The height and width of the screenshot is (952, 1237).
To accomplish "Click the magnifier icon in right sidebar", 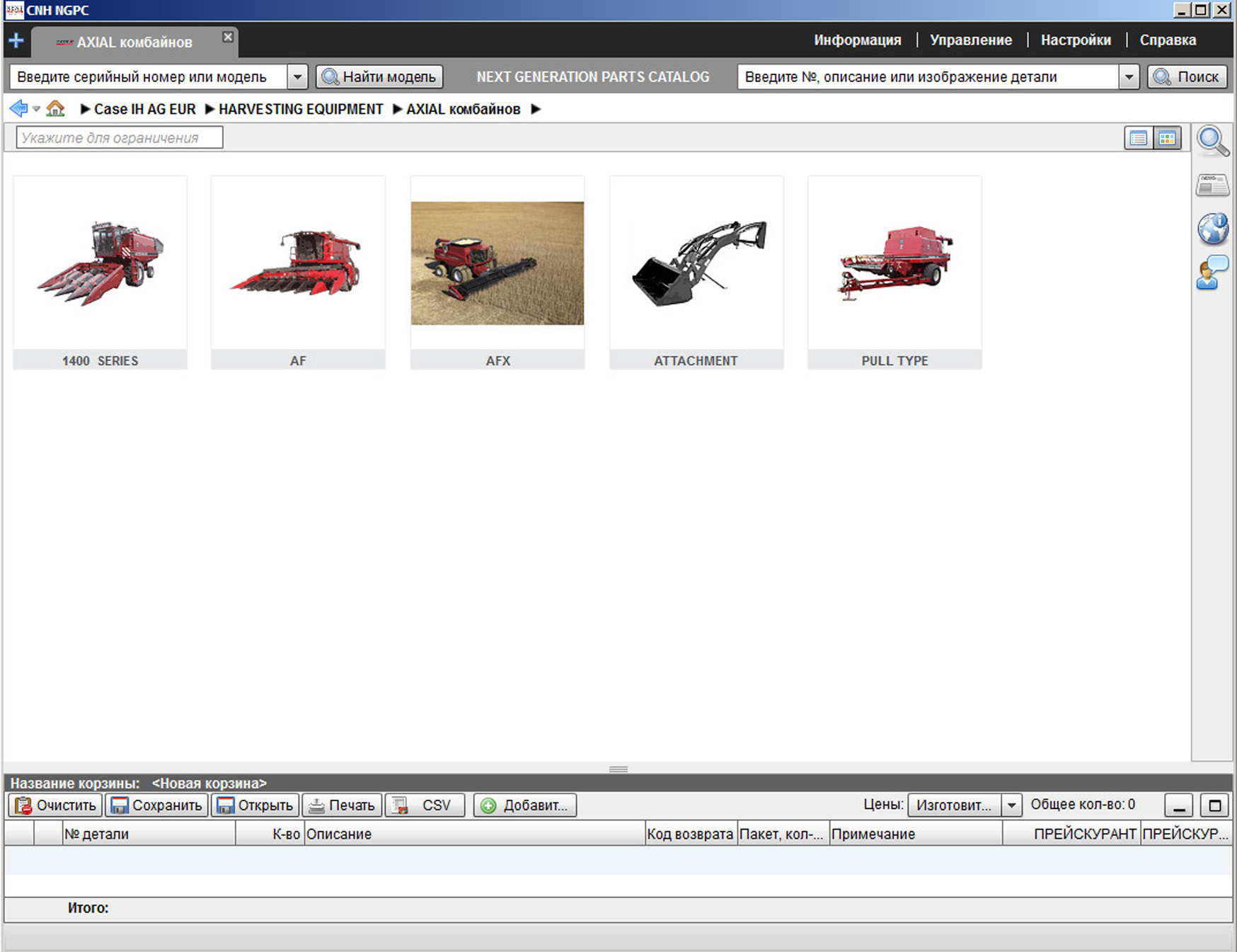I will (x=1212, y=141).
